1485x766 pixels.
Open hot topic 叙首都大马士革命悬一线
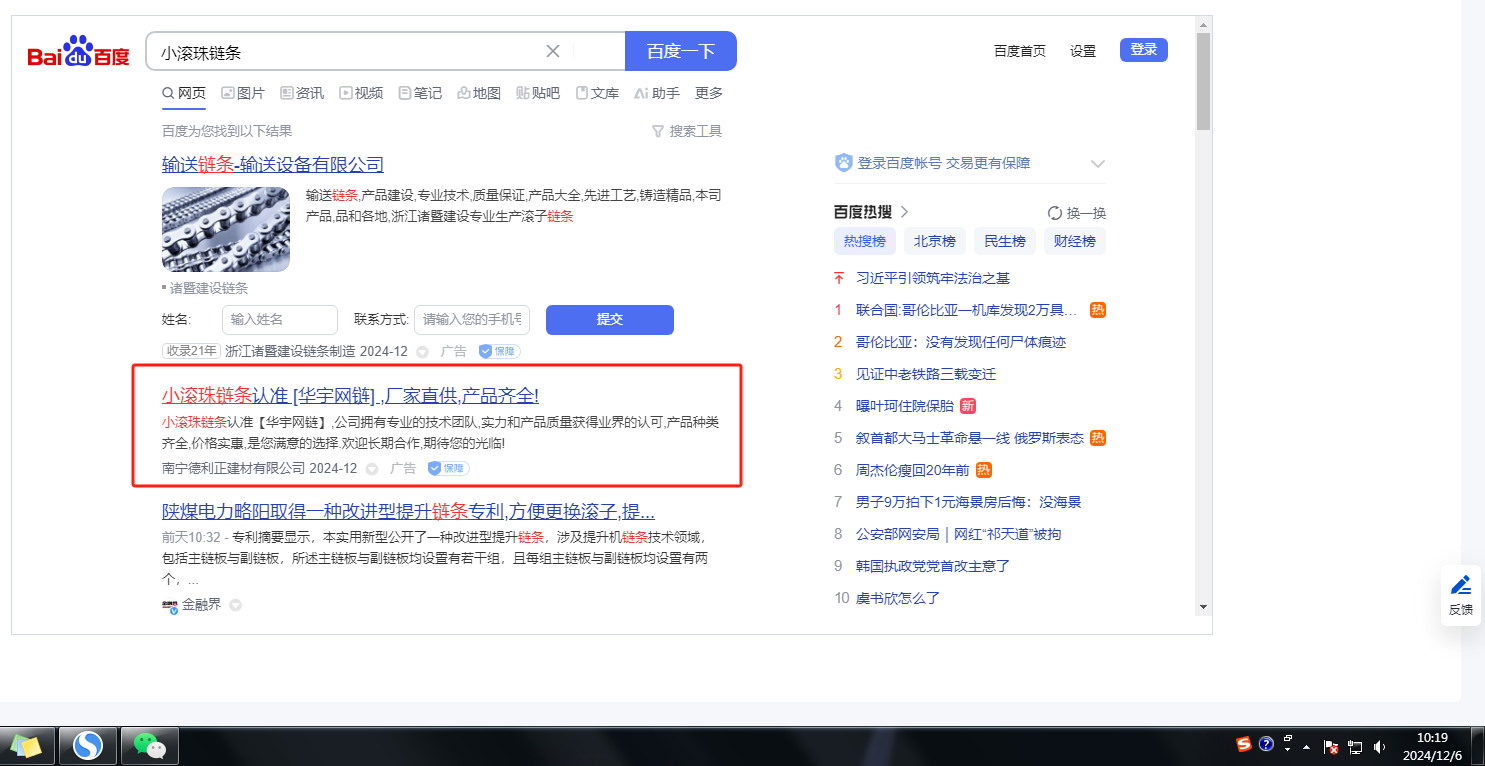pos(970,438)
